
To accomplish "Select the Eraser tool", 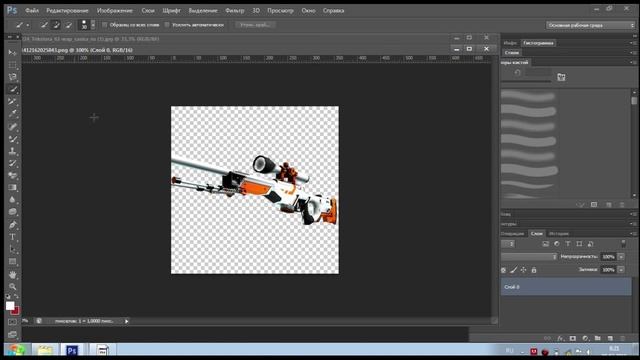I will coord(13,176).
